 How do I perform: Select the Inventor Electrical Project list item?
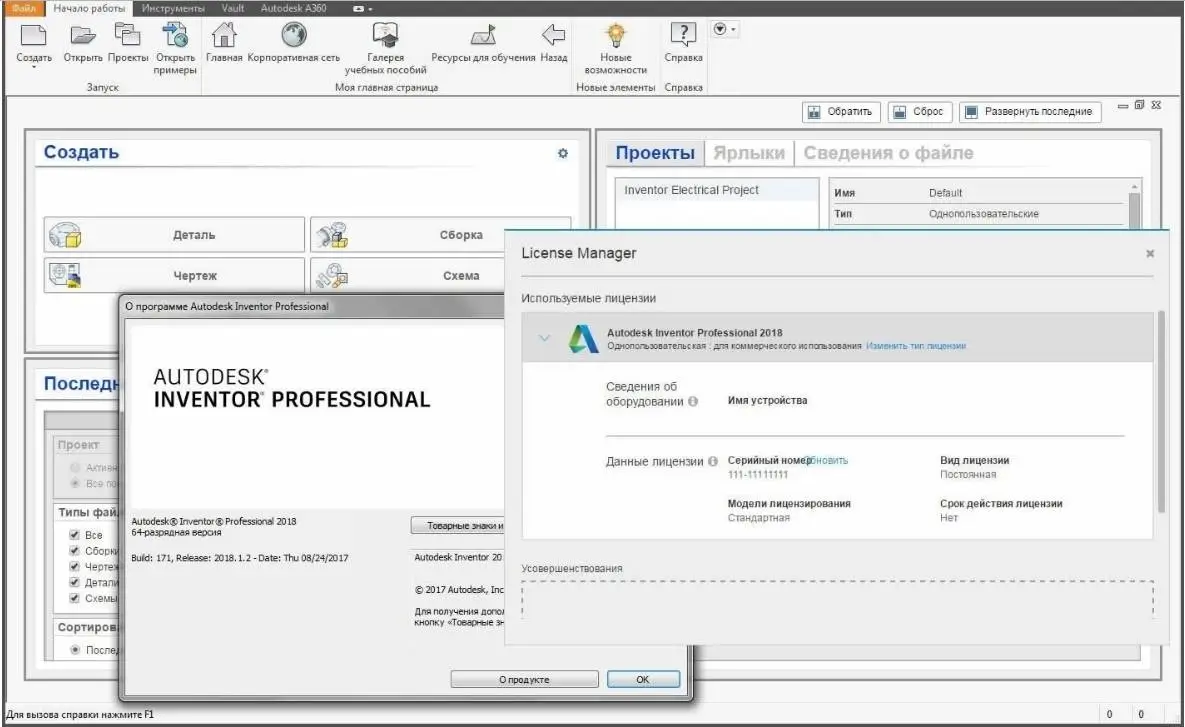[x=716, y=190]
